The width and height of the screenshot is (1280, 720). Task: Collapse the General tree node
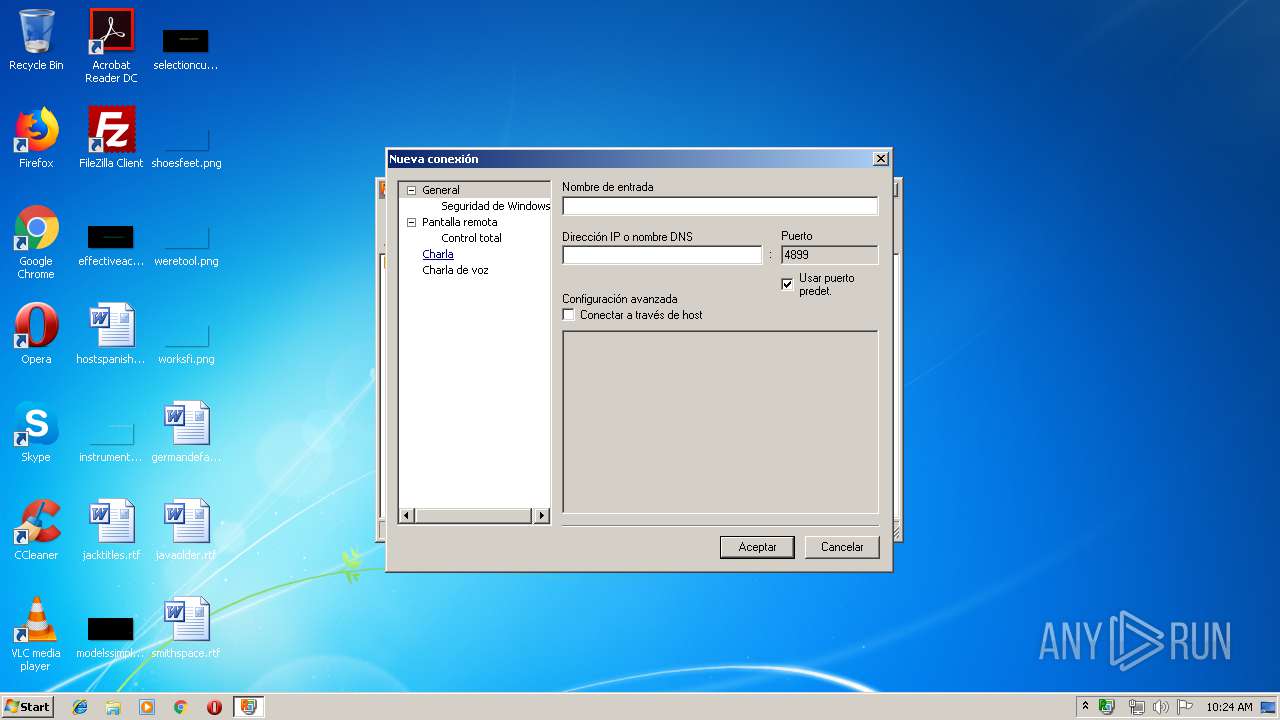point(411,190)
